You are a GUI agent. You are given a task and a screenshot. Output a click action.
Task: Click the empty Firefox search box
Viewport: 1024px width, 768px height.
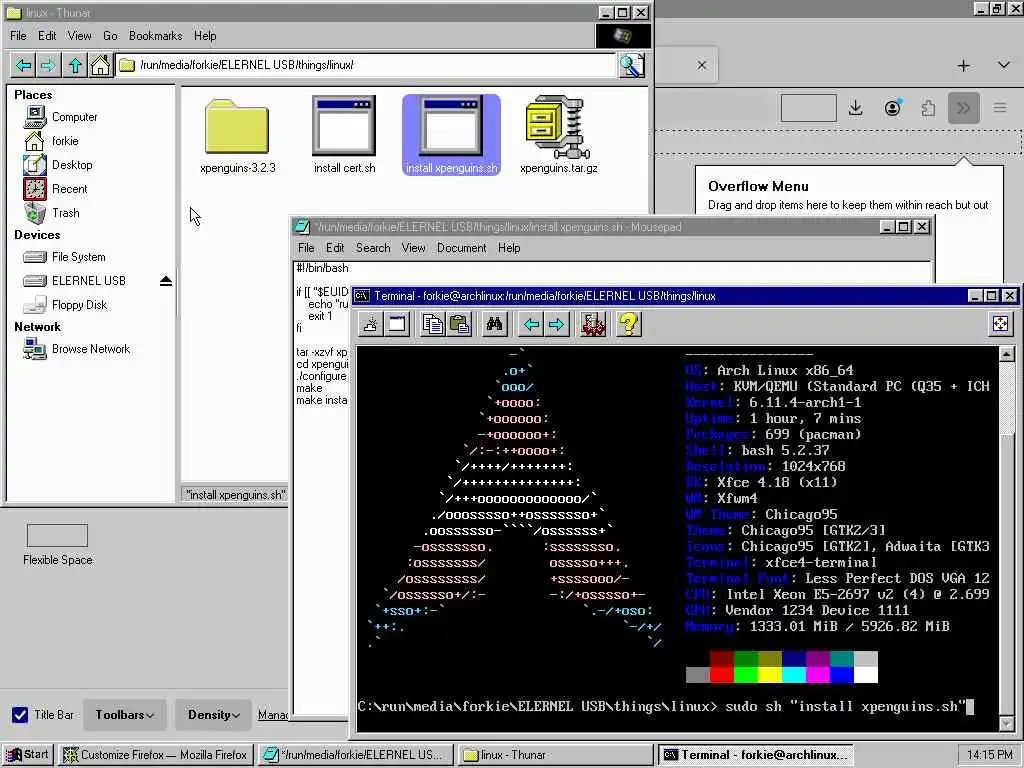click(x=808, y=108)
